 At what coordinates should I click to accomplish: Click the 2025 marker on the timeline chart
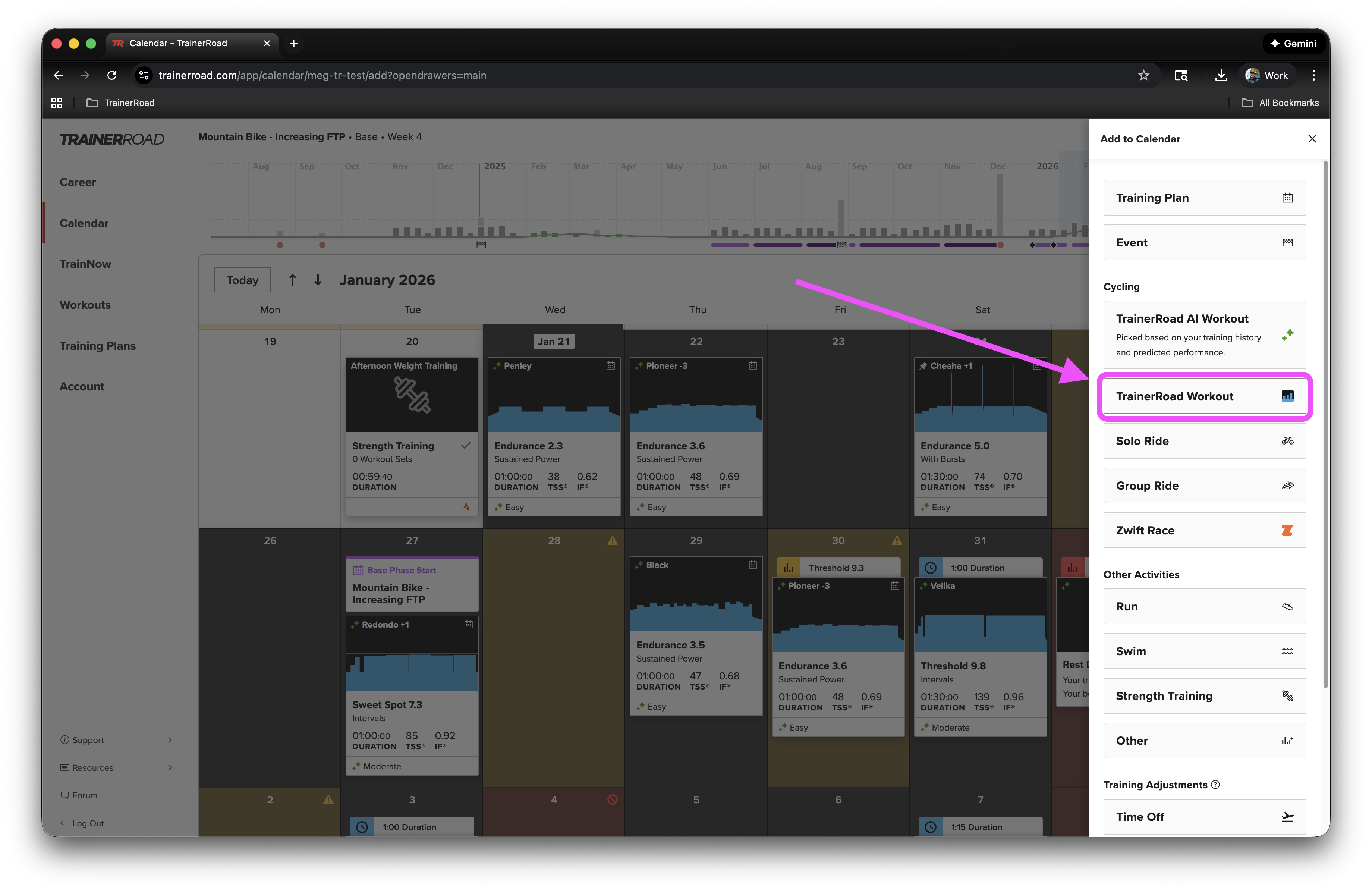click(495, 167)
